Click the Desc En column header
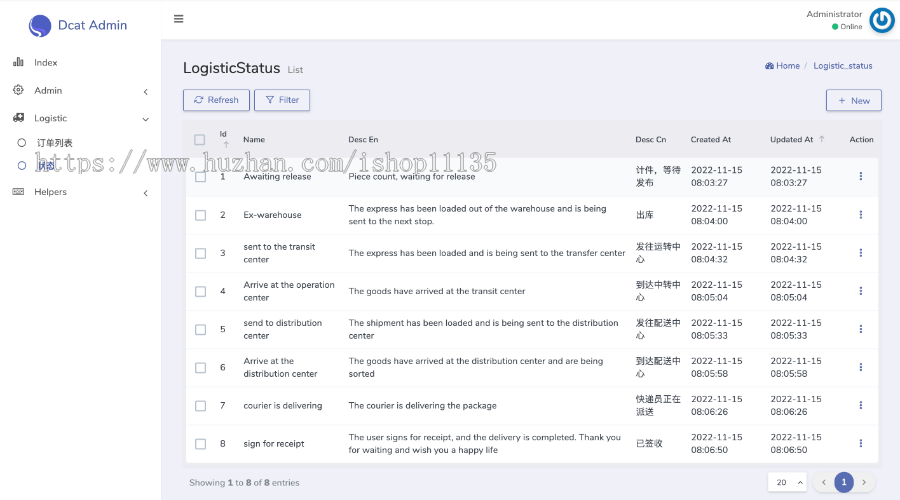The image size is (900, 500). point(363,139)
